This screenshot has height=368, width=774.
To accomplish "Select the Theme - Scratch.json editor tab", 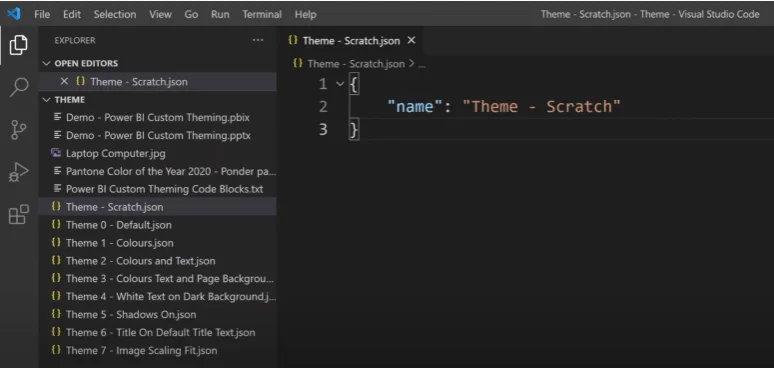I will pyautogui.click(x=351, y=40).
